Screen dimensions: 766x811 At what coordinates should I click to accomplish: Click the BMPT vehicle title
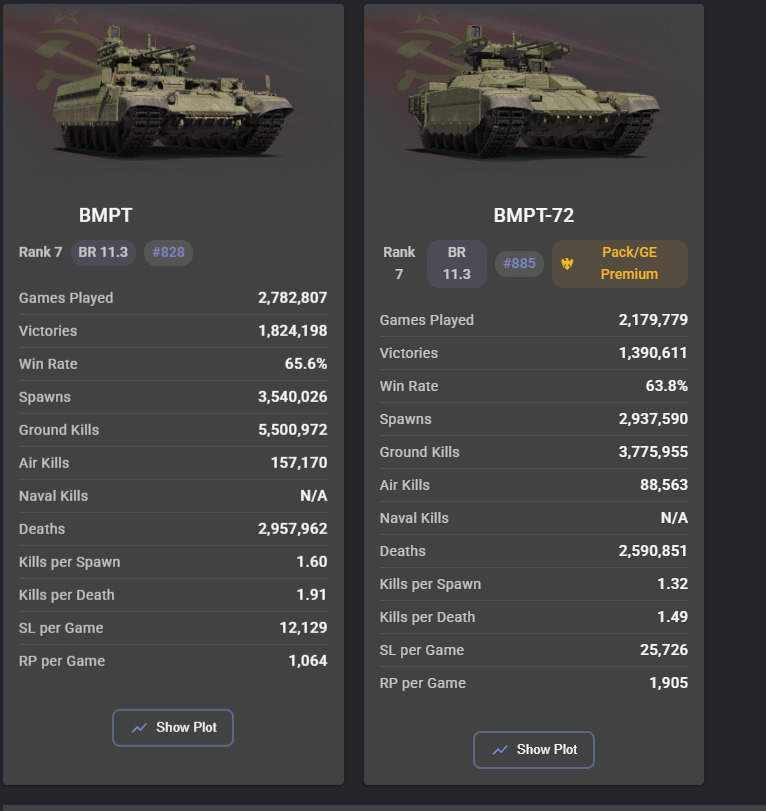click(x=105, y=215)
